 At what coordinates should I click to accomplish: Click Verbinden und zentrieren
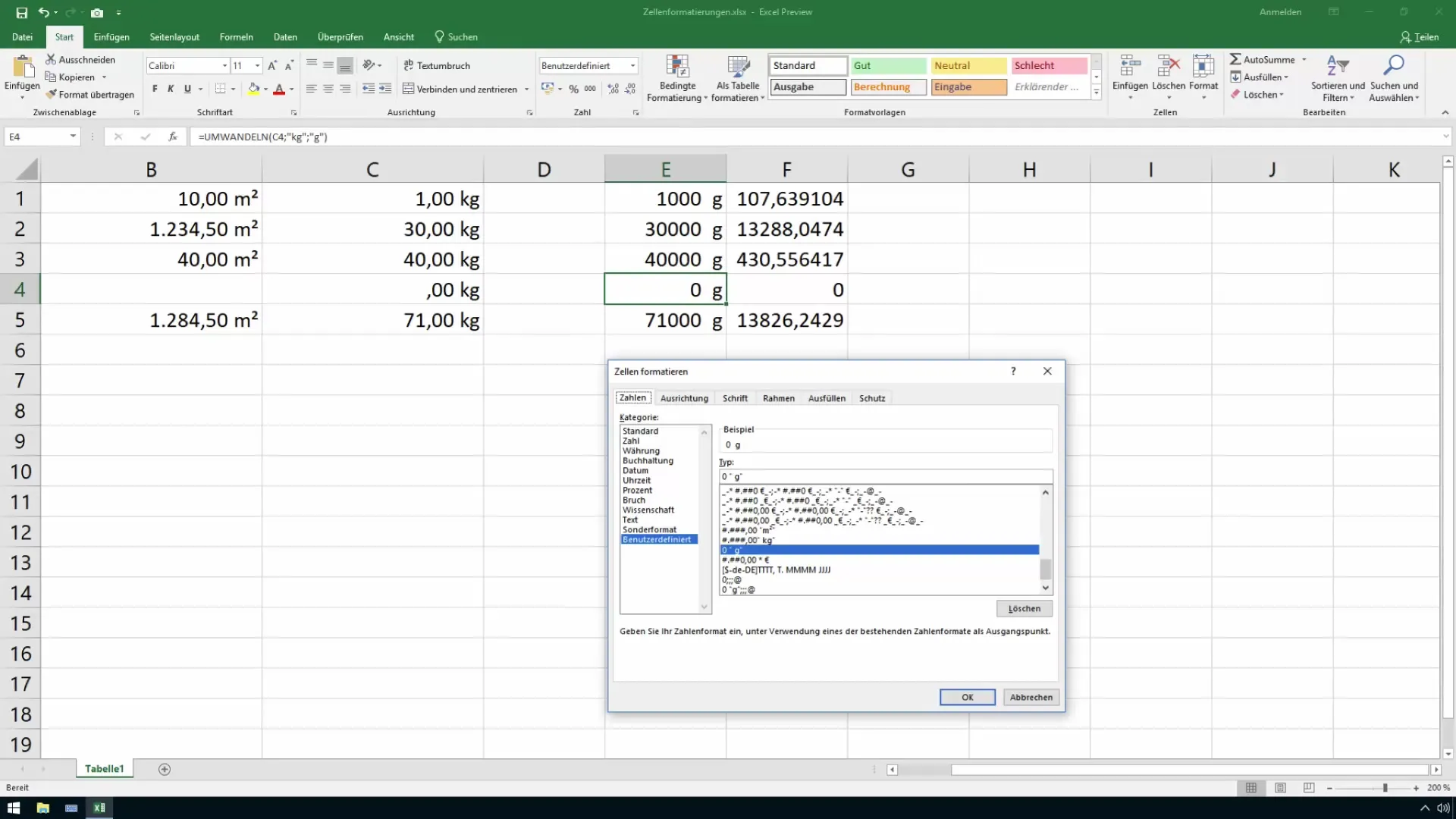click(460, 89)
